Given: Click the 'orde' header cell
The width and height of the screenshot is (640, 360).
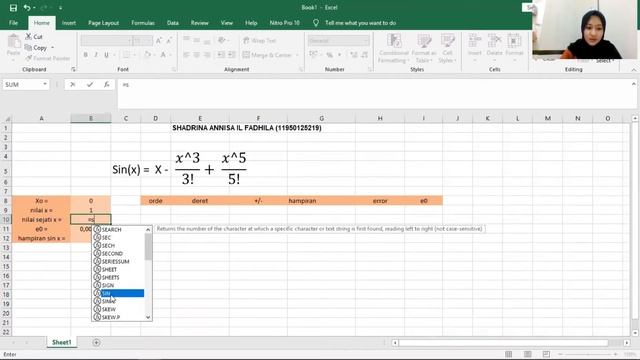Looking at the screenshot, I should [x=156, y=201].
